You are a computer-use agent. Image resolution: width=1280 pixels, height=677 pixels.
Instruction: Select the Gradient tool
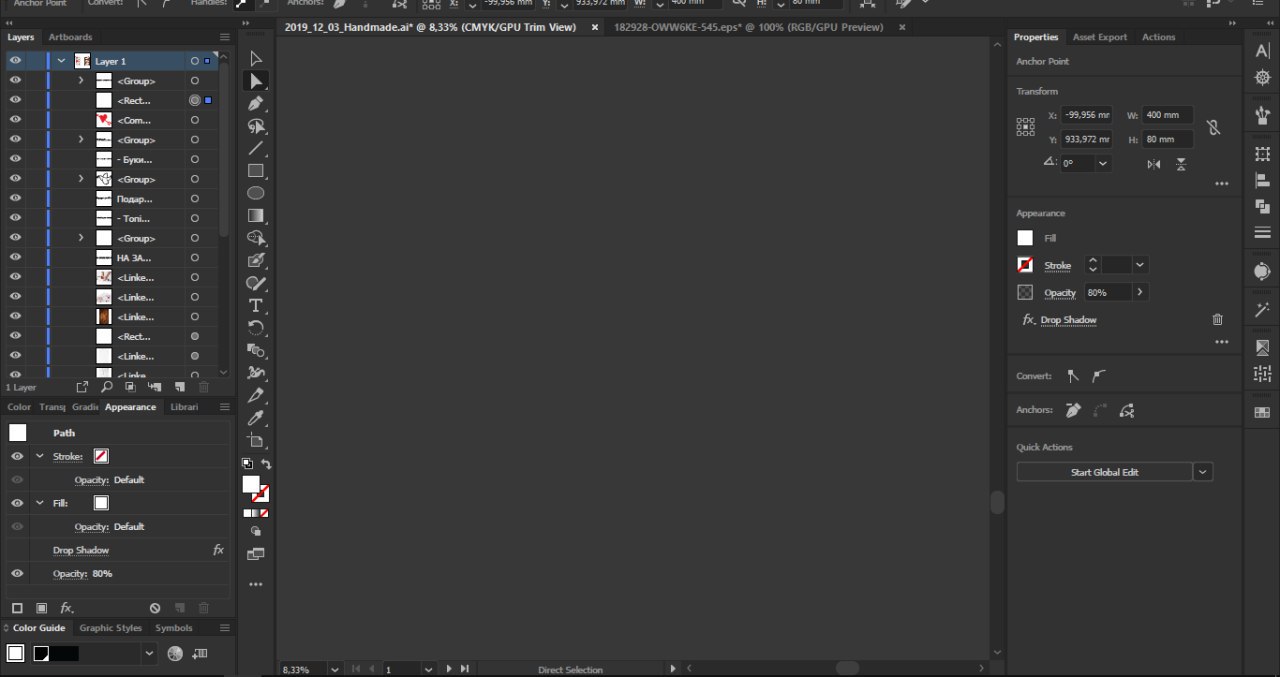click(256, 215)
